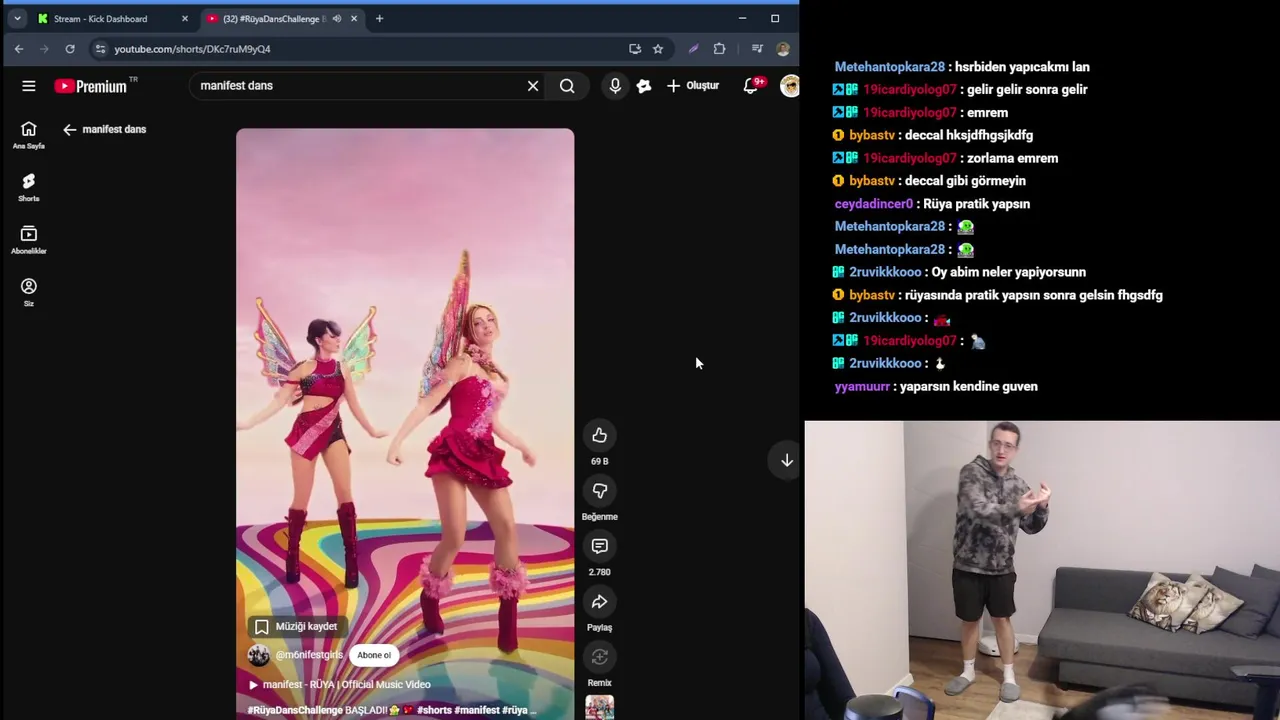Open the YouTube hamburger guide menu
Viewport: 1280px width, 720px height.
[29, 86]
